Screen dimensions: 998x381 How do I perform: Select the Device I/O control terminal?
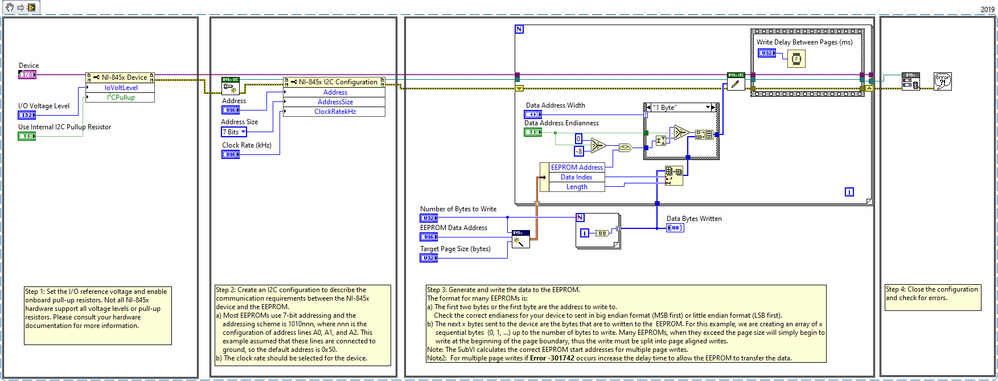pyautogui.click(x=27, y=75)
